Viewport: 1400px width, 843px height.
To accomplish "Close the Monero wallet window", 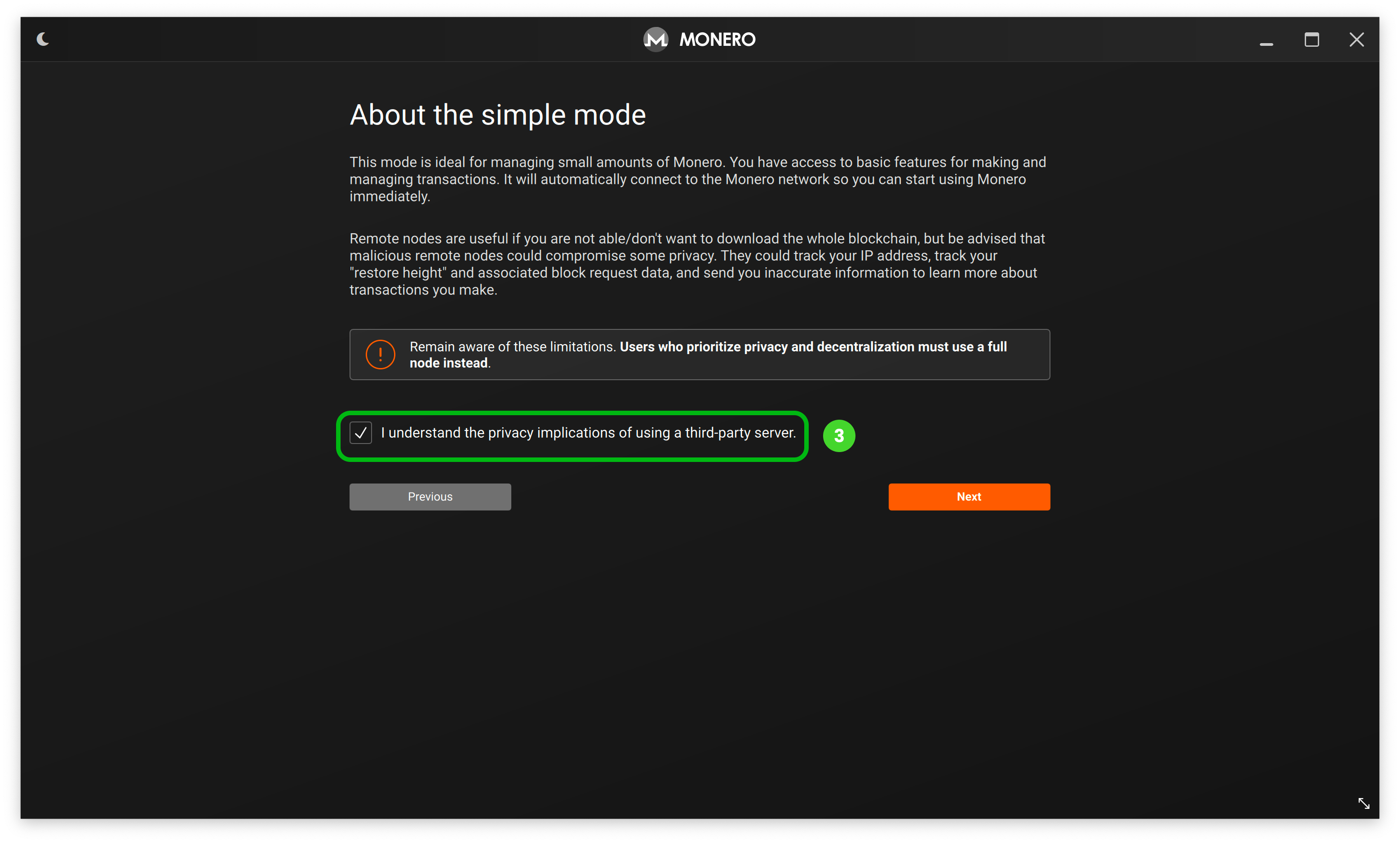I will (x=1357, y=40).
